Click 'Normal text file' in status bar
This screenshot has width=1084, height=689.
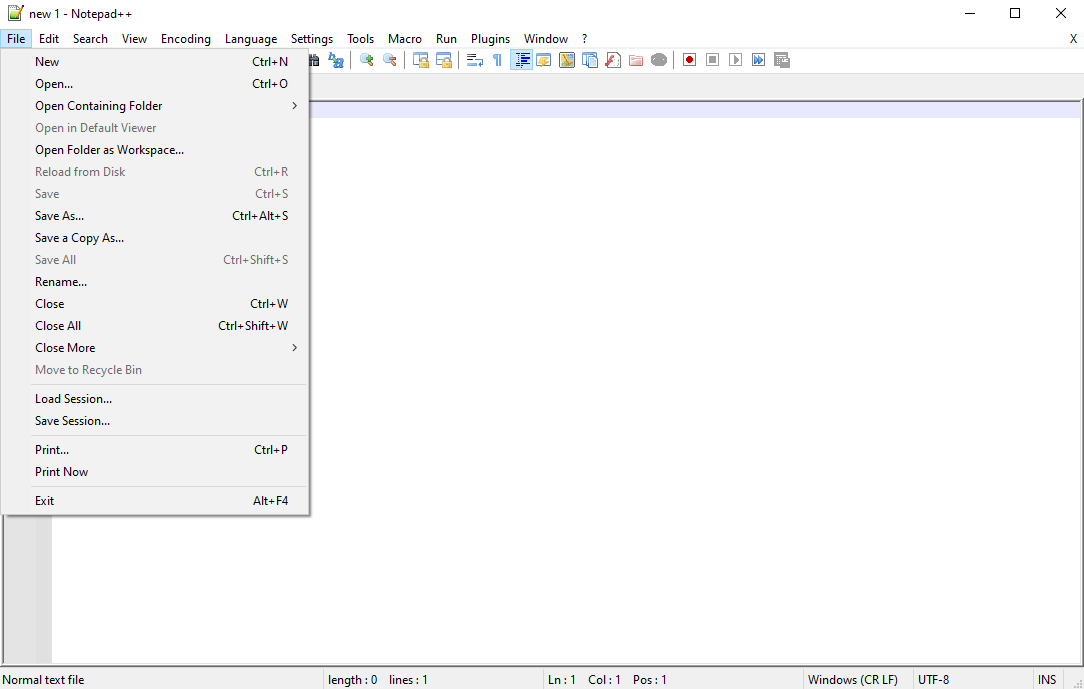tap(44, 680)
